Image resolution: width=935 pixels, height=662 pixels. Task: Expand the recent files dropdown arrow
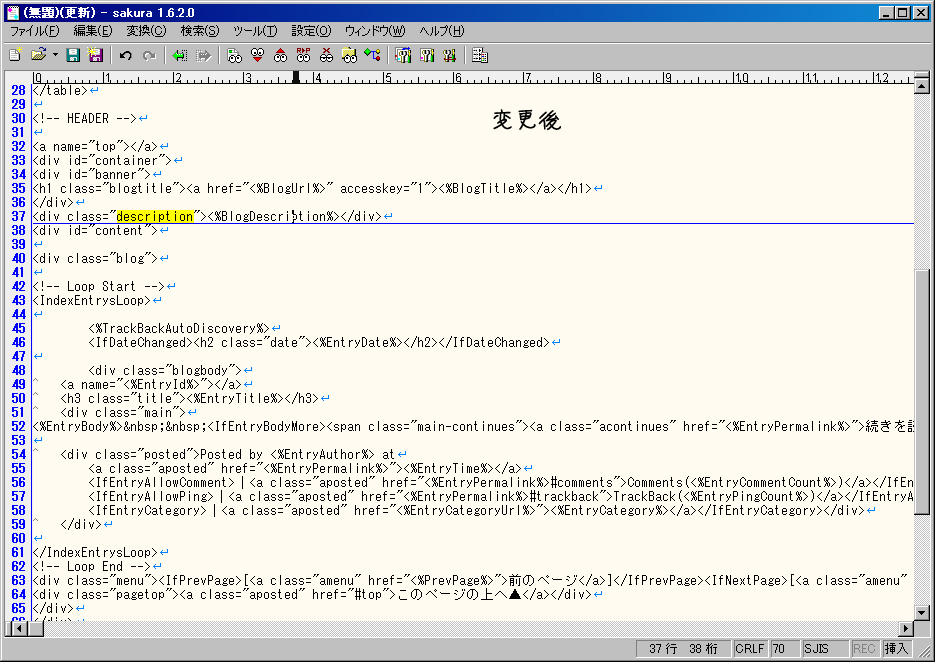coord(55,55)
